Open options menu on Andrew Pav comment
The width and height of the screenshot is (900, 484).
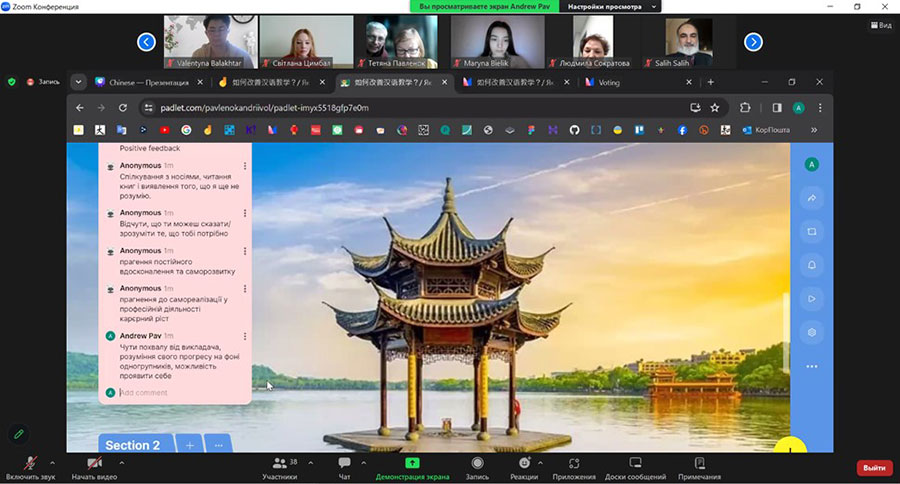tap(245, 336)
